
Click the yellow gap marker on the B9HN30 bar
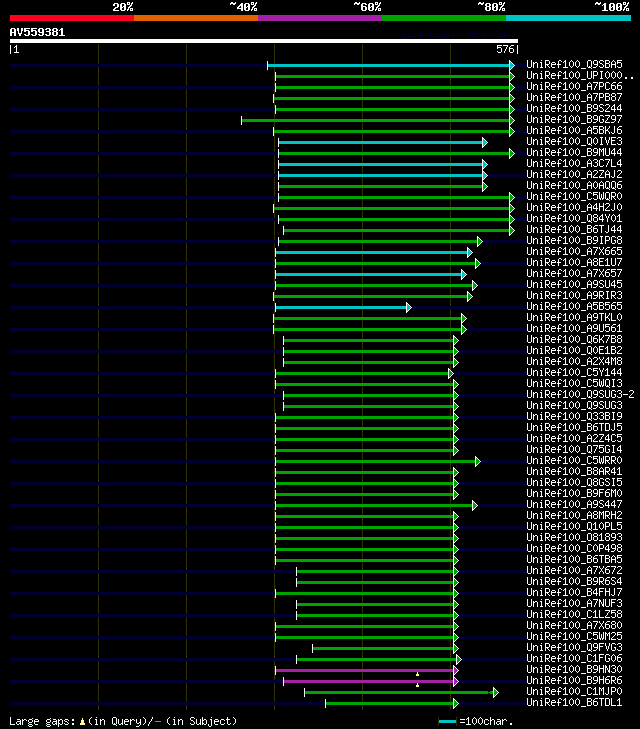point(417,674)
